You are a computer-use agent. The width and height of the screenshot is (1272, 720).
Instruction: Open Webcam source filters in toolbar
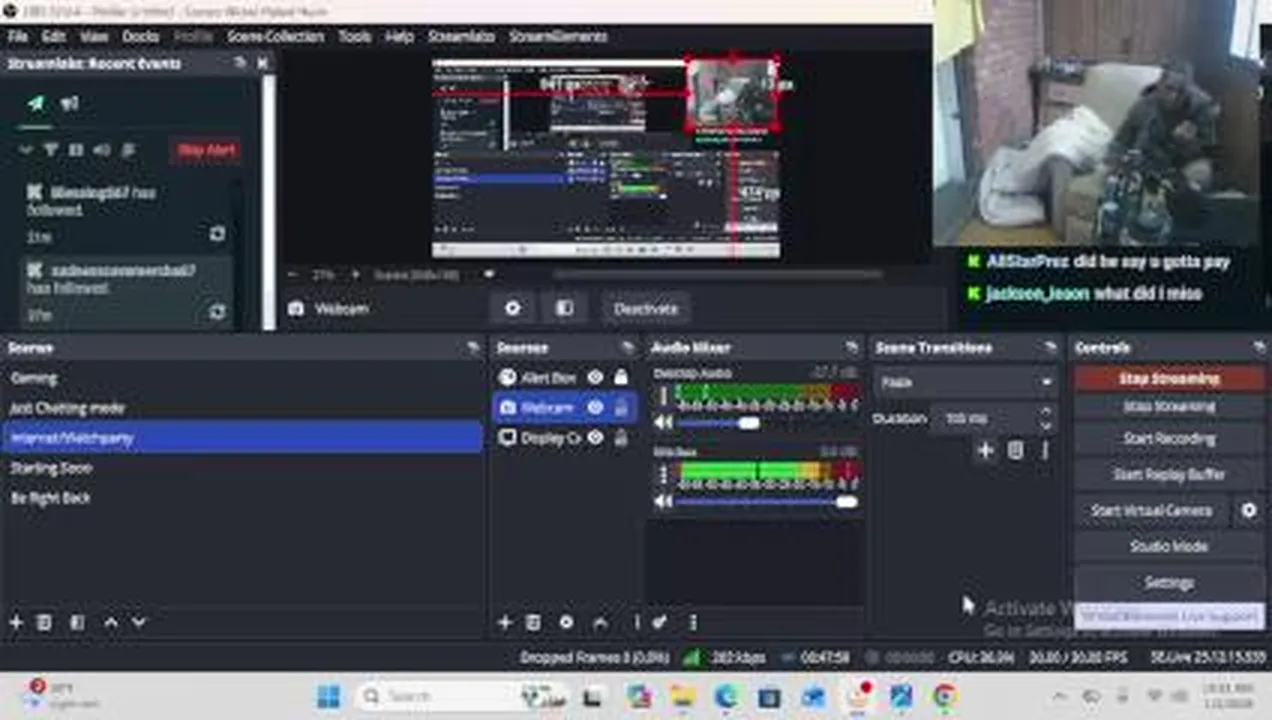coord(565,308)
